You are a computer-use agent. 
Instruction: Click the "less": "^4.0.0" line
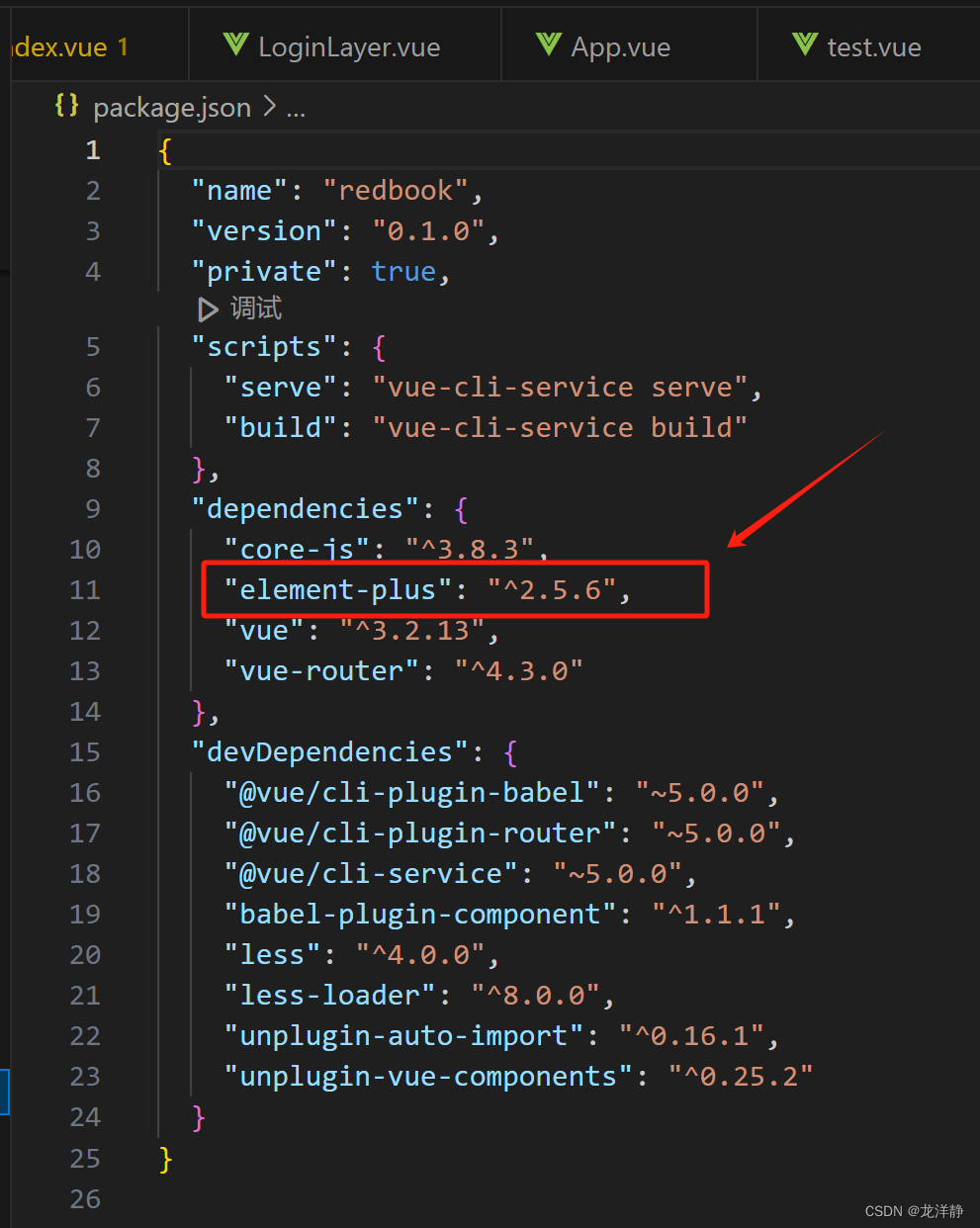point(362,955)
